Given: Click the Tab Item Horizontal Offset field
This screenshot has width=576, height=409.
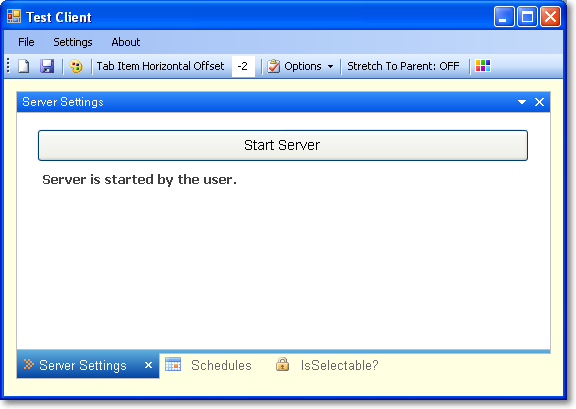Looking at the screenshot, I should 243,66.
